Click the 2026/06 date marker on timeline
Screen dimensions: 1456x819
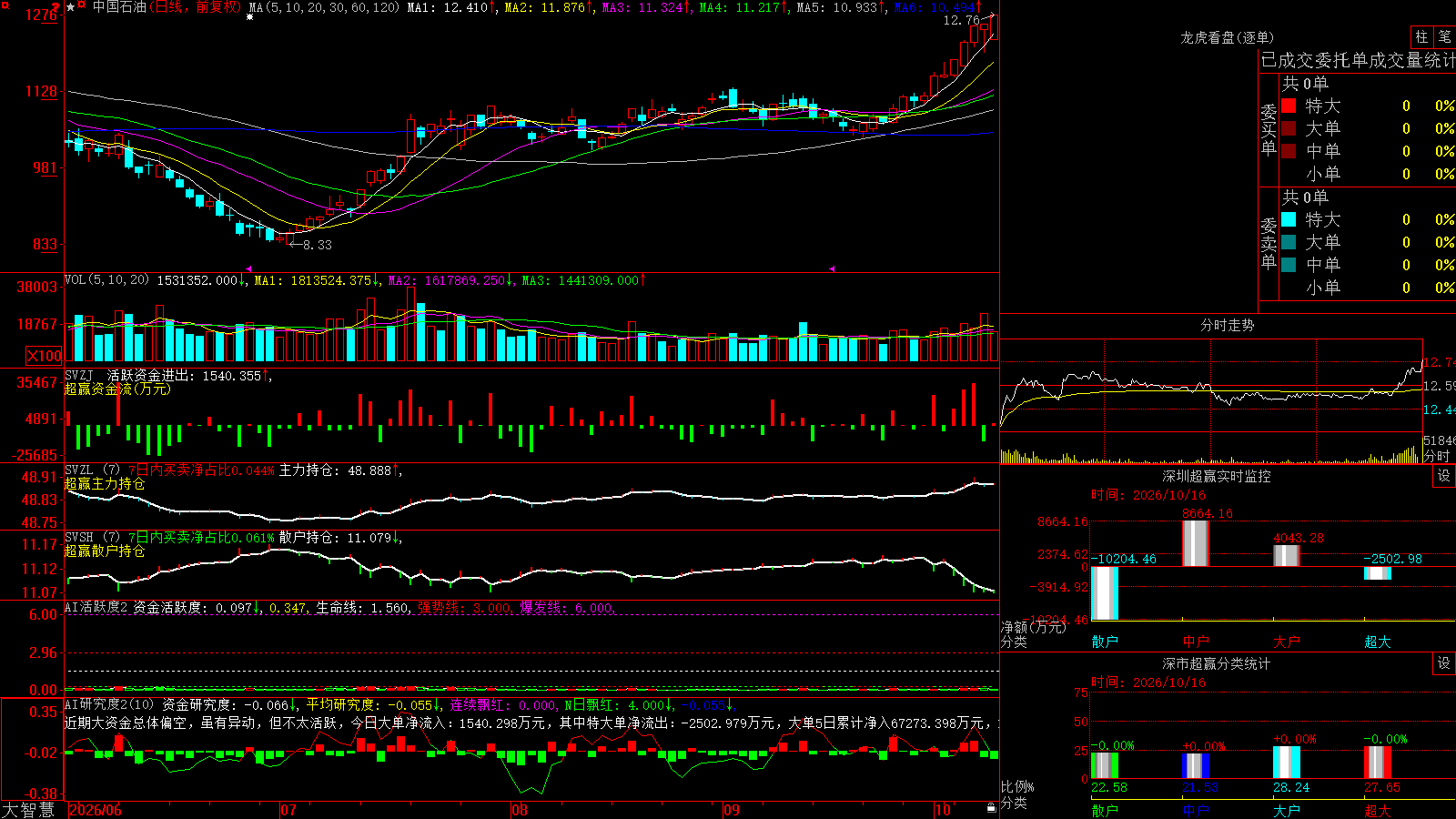coord(96,810)
